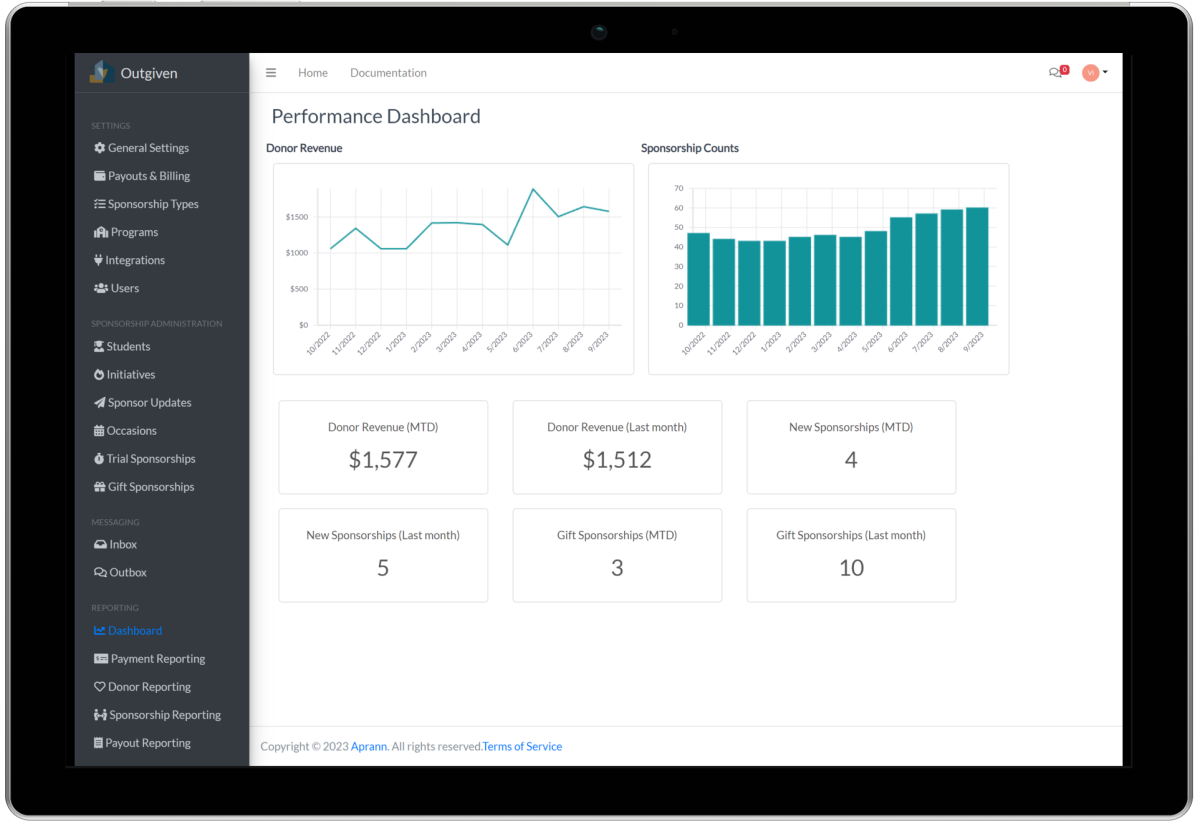Click the Sponsorship Types list icon
Screen dimensions: 1200x822
click(x=99, y=204)
